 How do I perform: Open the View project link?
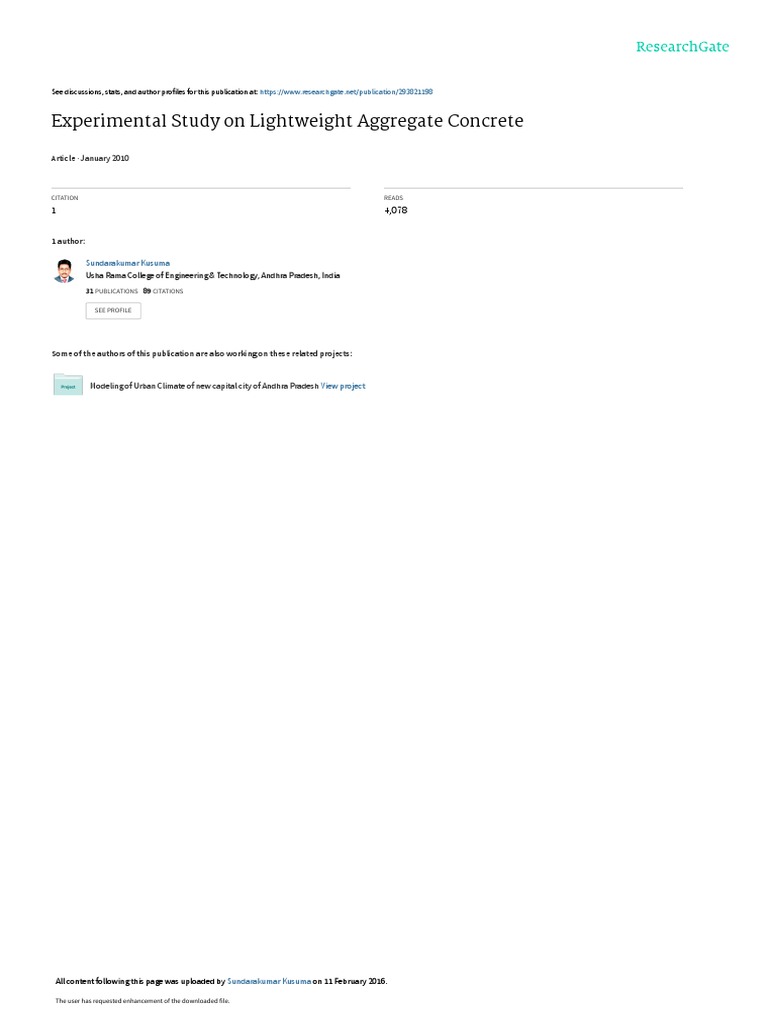(343, 386)
